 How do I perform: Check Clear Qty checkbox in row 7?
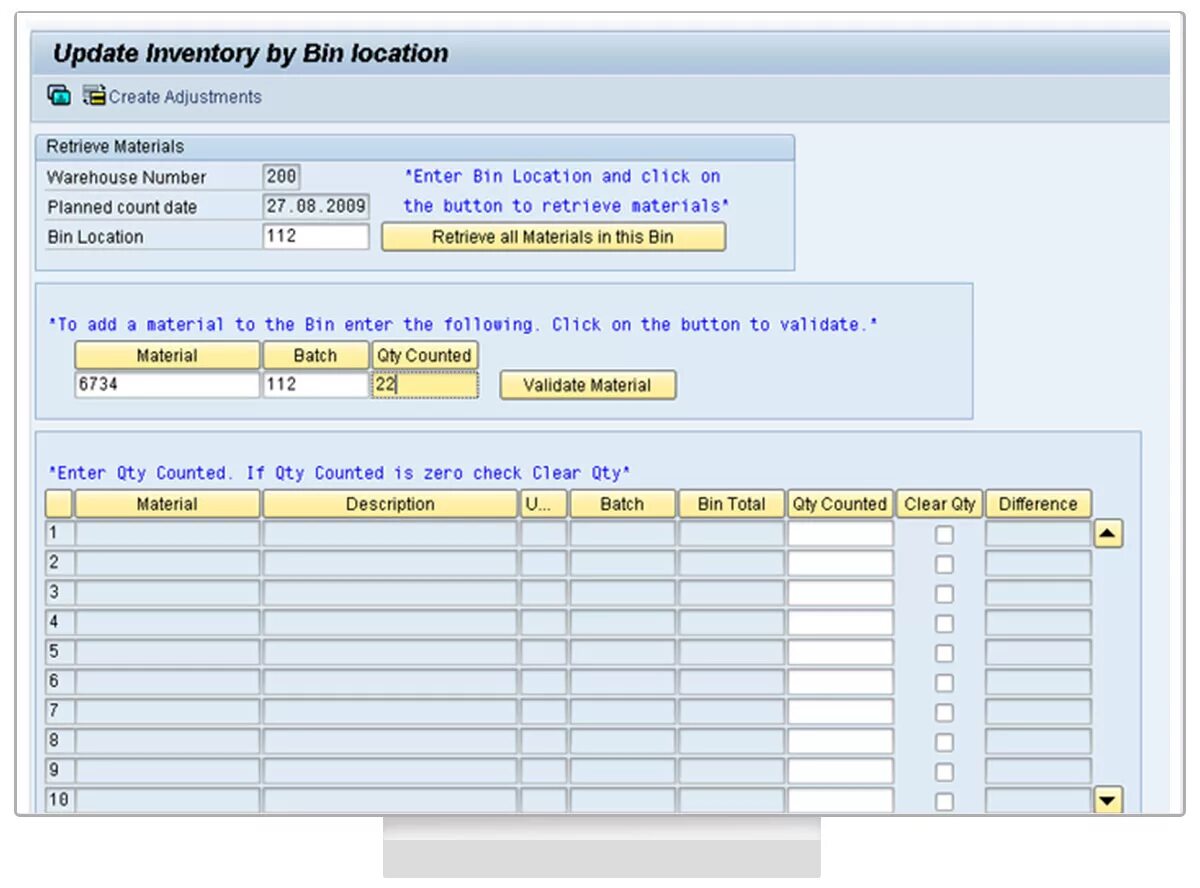944,713
